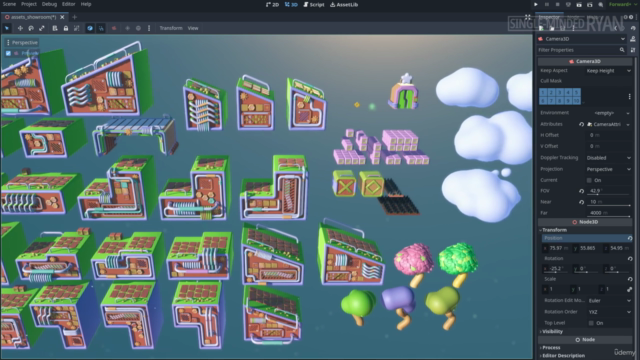Add a new scene tab
The height and width of the screenshot is (360, 640).
point(74,17)
